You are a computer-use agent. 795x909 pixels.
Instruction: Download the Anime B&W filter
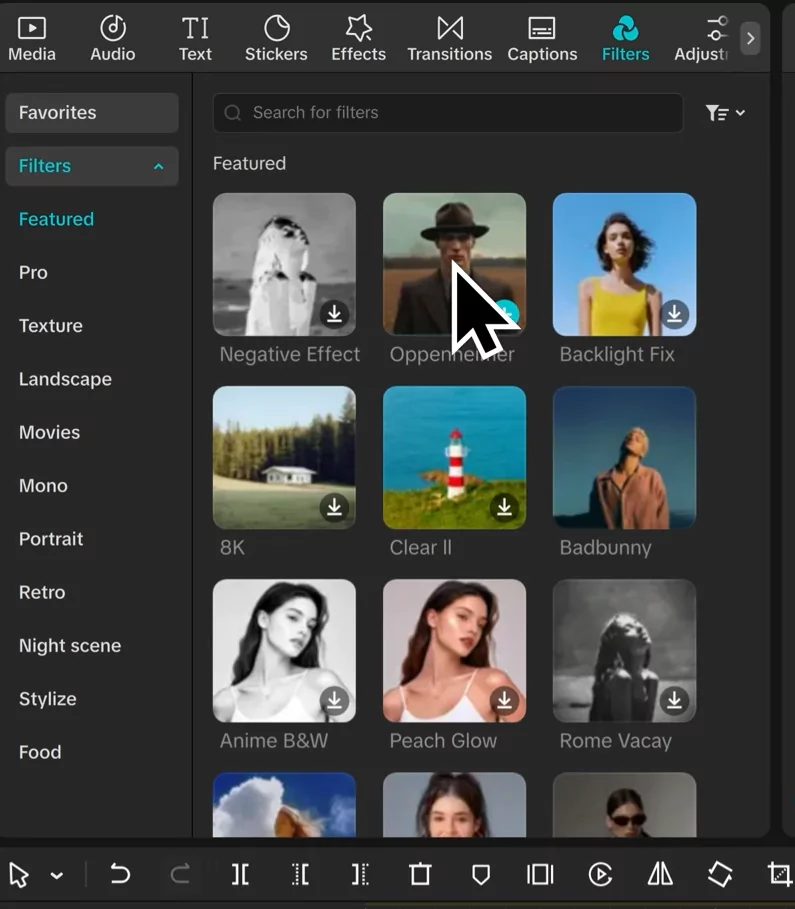click(334, 700)
